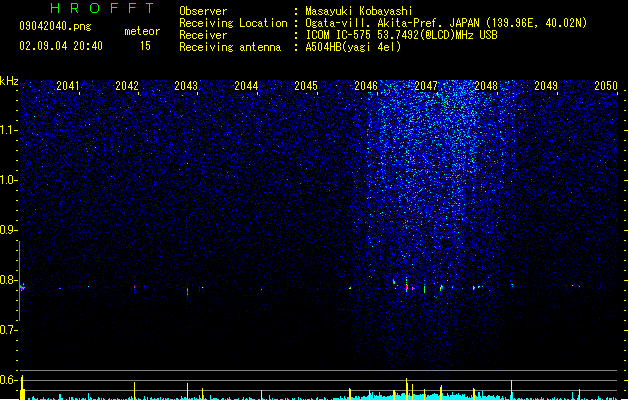Click the 2046 time marker
This screenshot has width=629, height=400.
[x=366, y=85]
